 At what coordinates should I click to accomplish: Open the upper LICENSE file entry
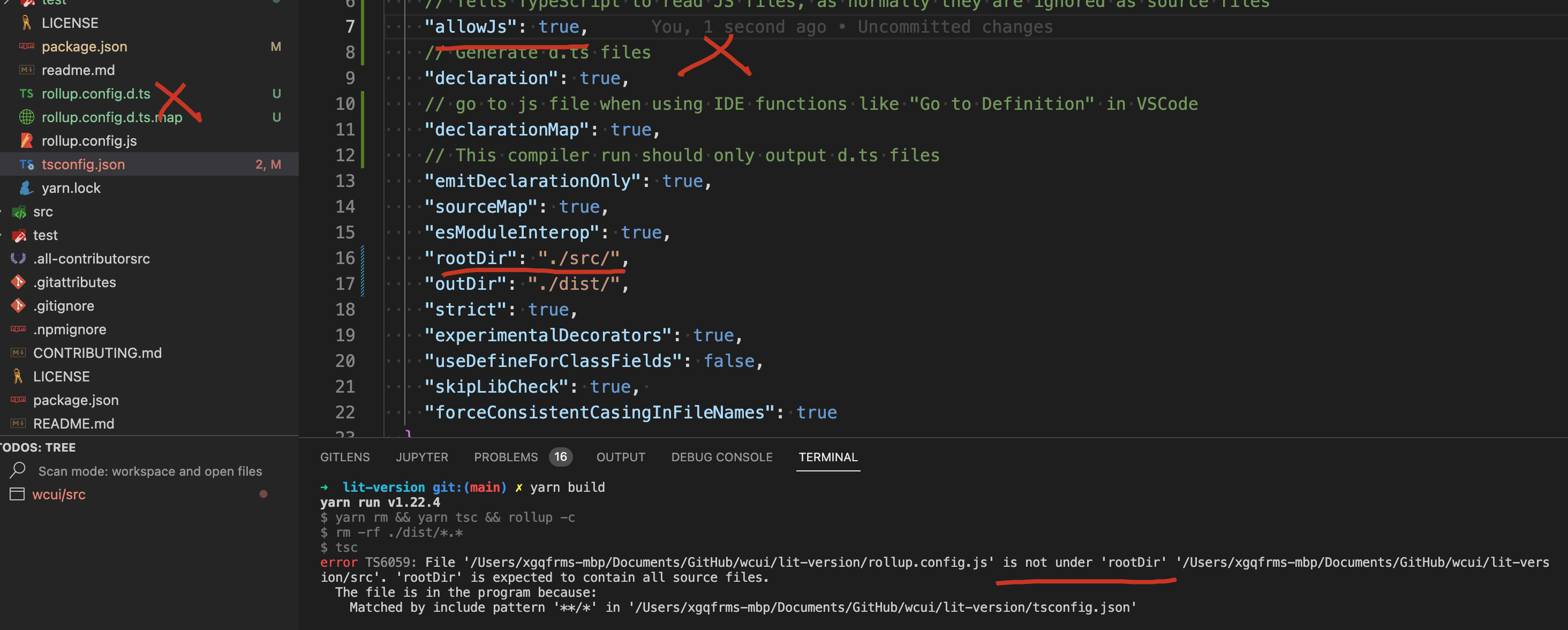[x=70, y=23]
